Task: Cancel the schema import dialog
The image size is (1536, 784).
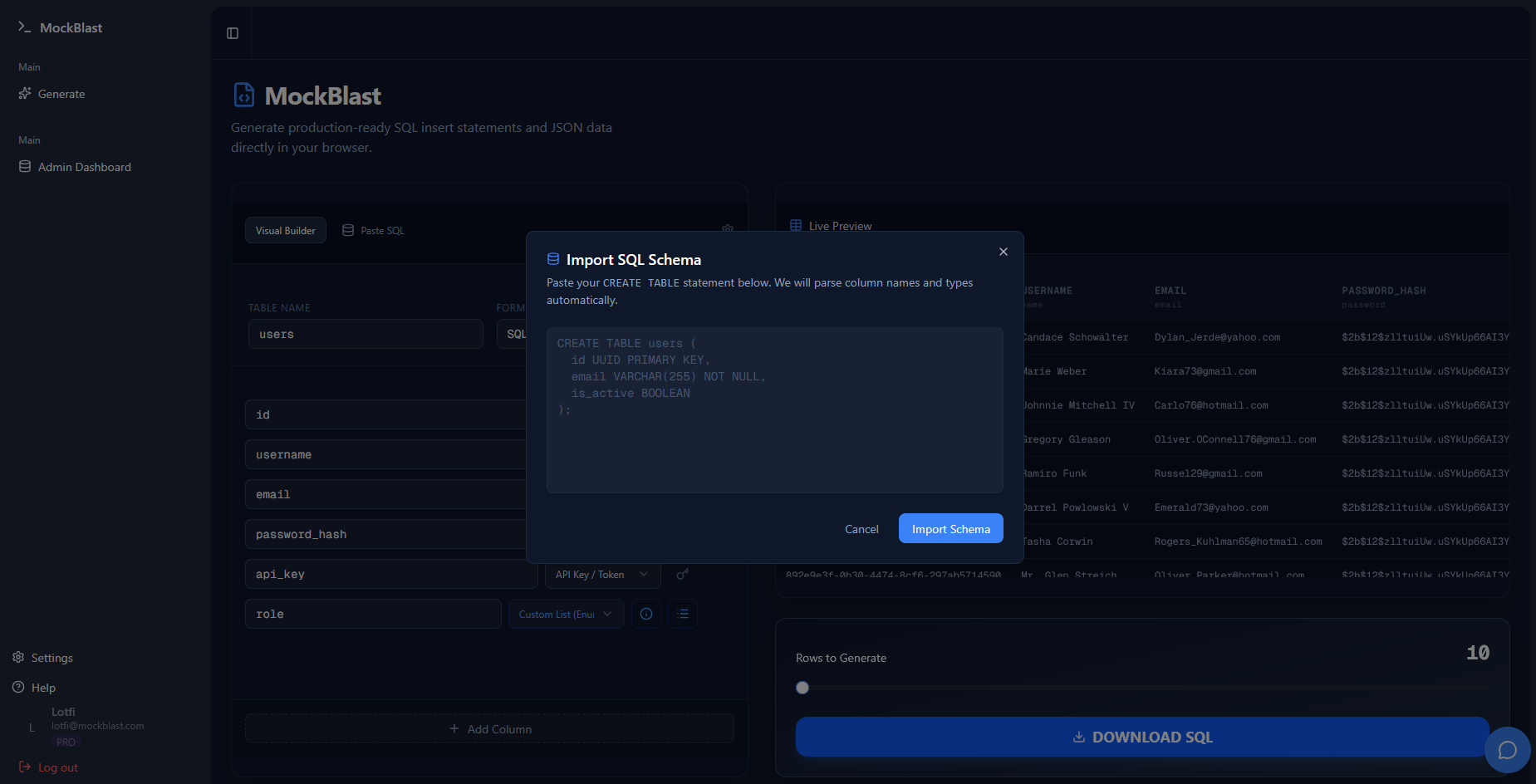Action: [x=861, y=529]
